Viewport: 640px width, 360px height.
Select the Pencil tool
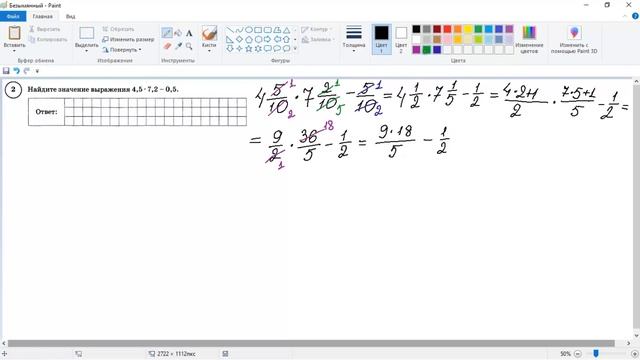[167, 33]
